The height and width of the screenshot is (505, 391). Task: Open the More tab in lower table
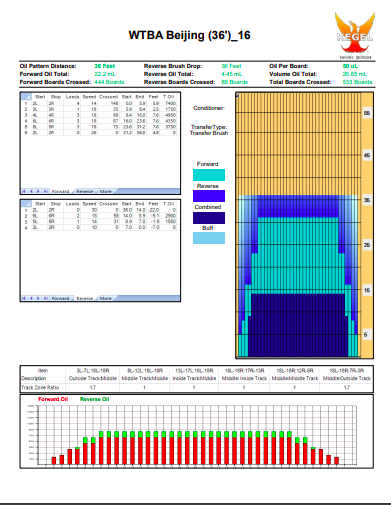pyautogui.click(x=106, y=298)
